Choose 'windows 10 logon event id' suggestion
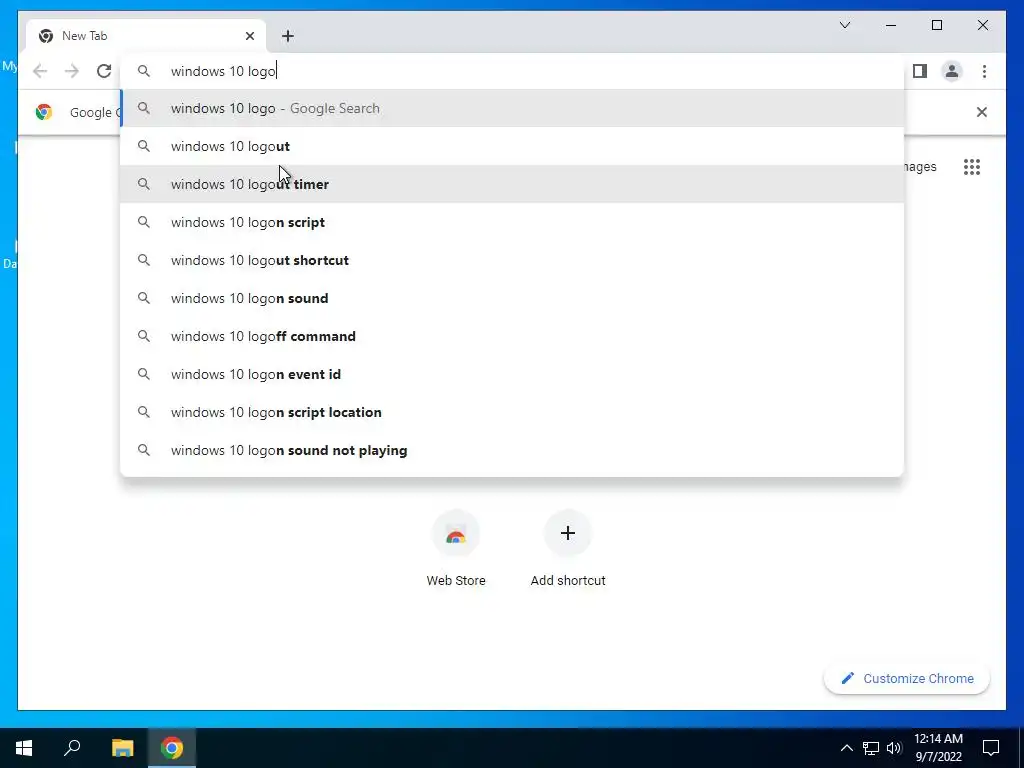 512,374
